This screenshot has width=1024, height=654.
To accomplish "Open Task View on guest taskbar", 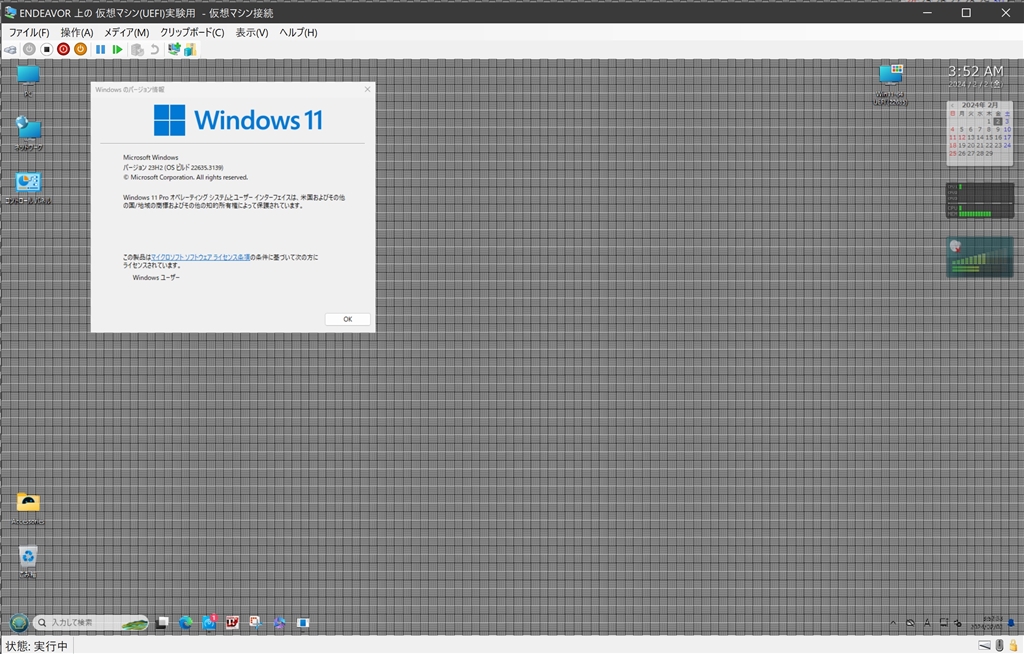I will tap(163, 623).
